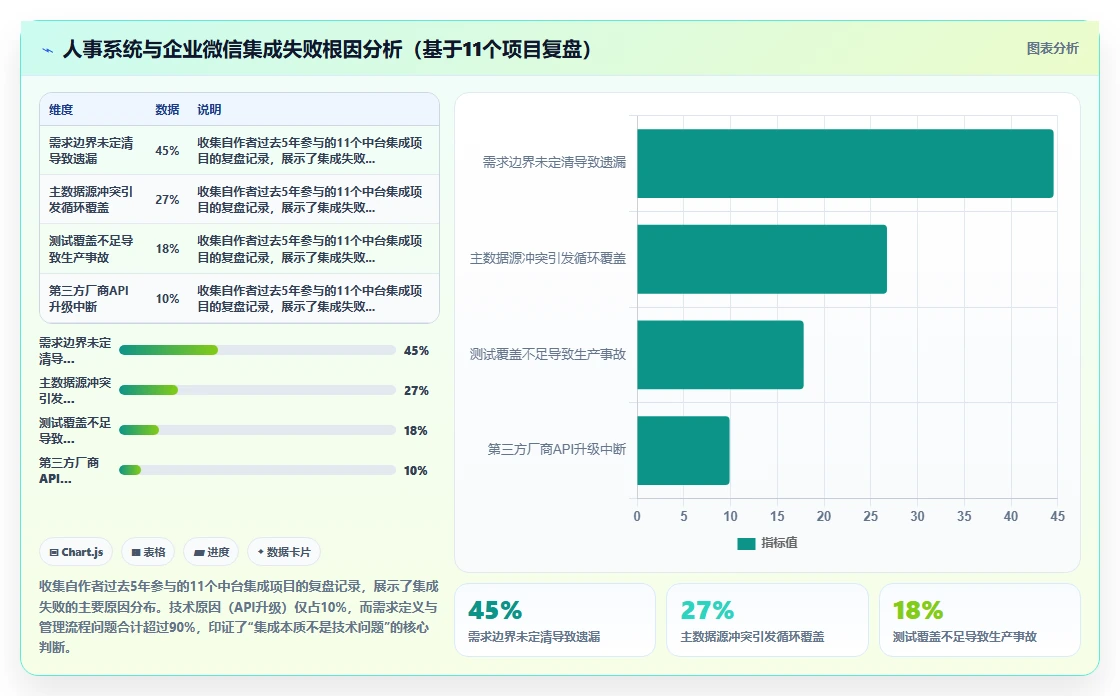Click the 45% progress bar

[257, 350]
